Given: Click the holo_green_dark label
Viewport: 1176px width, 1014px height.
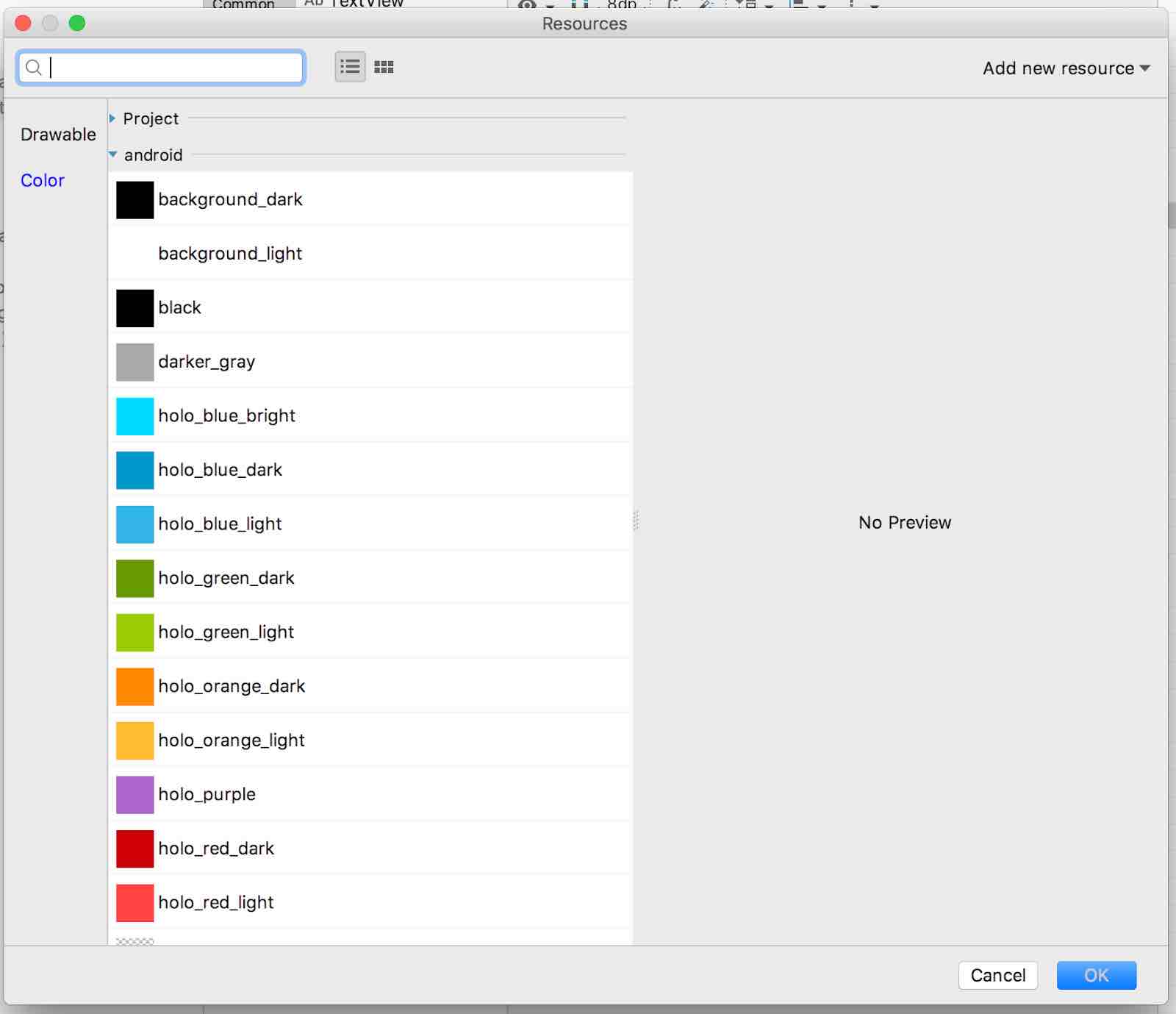Looking at the screenshot, I should (x=226, y=578).
